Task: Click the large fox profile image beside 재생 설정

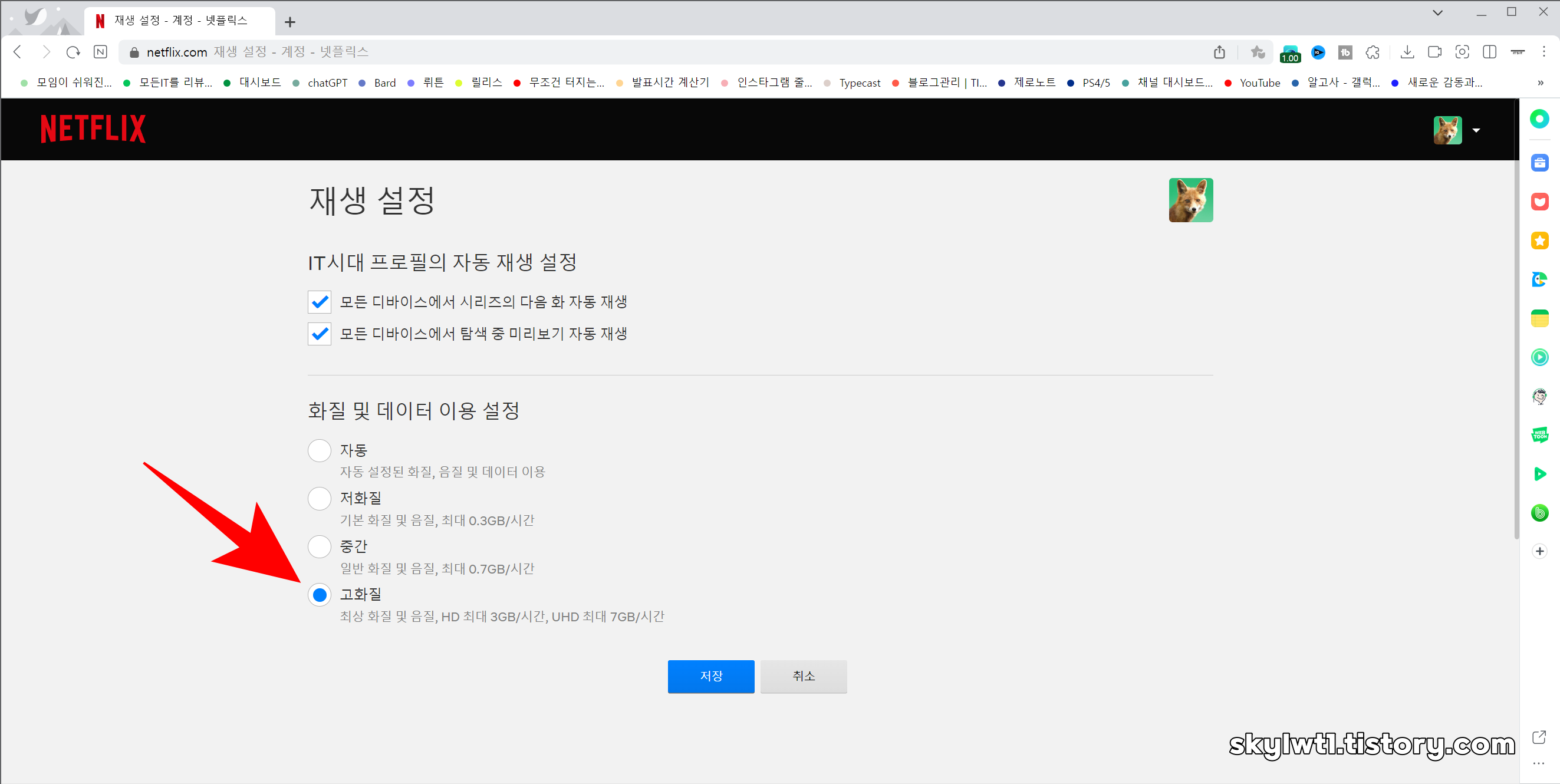Action: pyautogui.click(x=1190, y=200)
